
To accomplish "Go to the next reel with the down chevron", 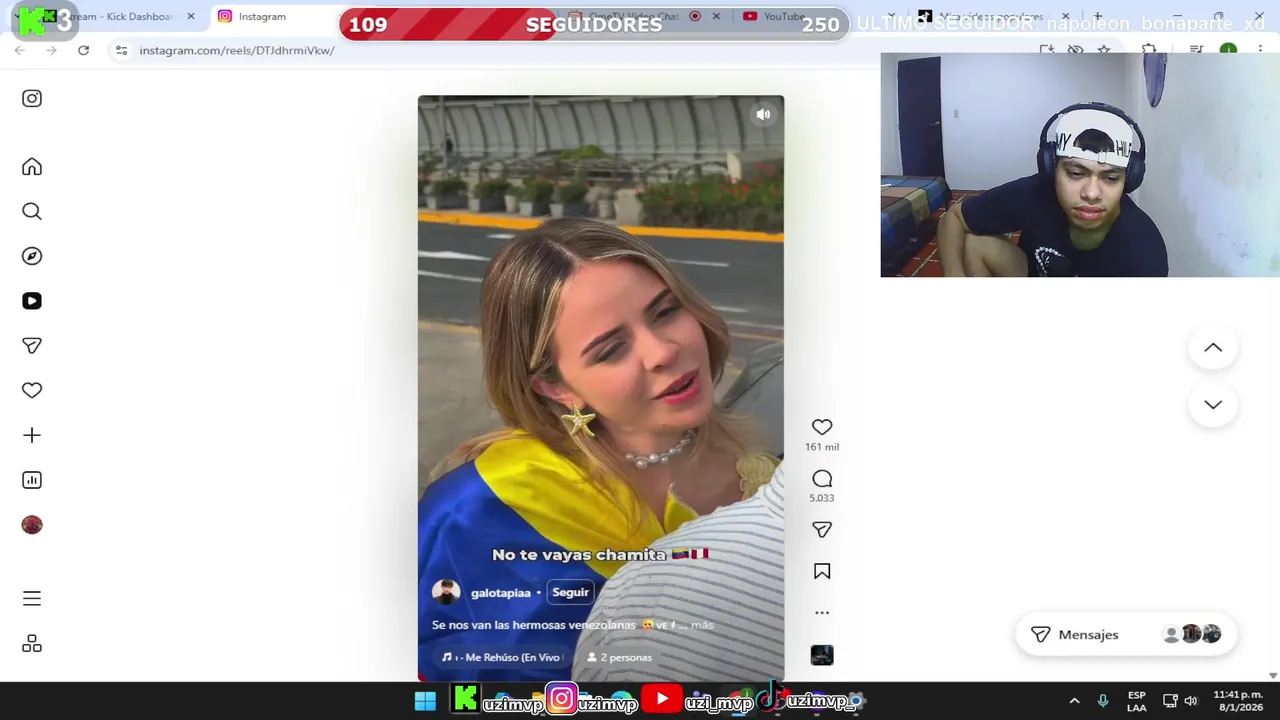I will click(x=1213, y=405).
